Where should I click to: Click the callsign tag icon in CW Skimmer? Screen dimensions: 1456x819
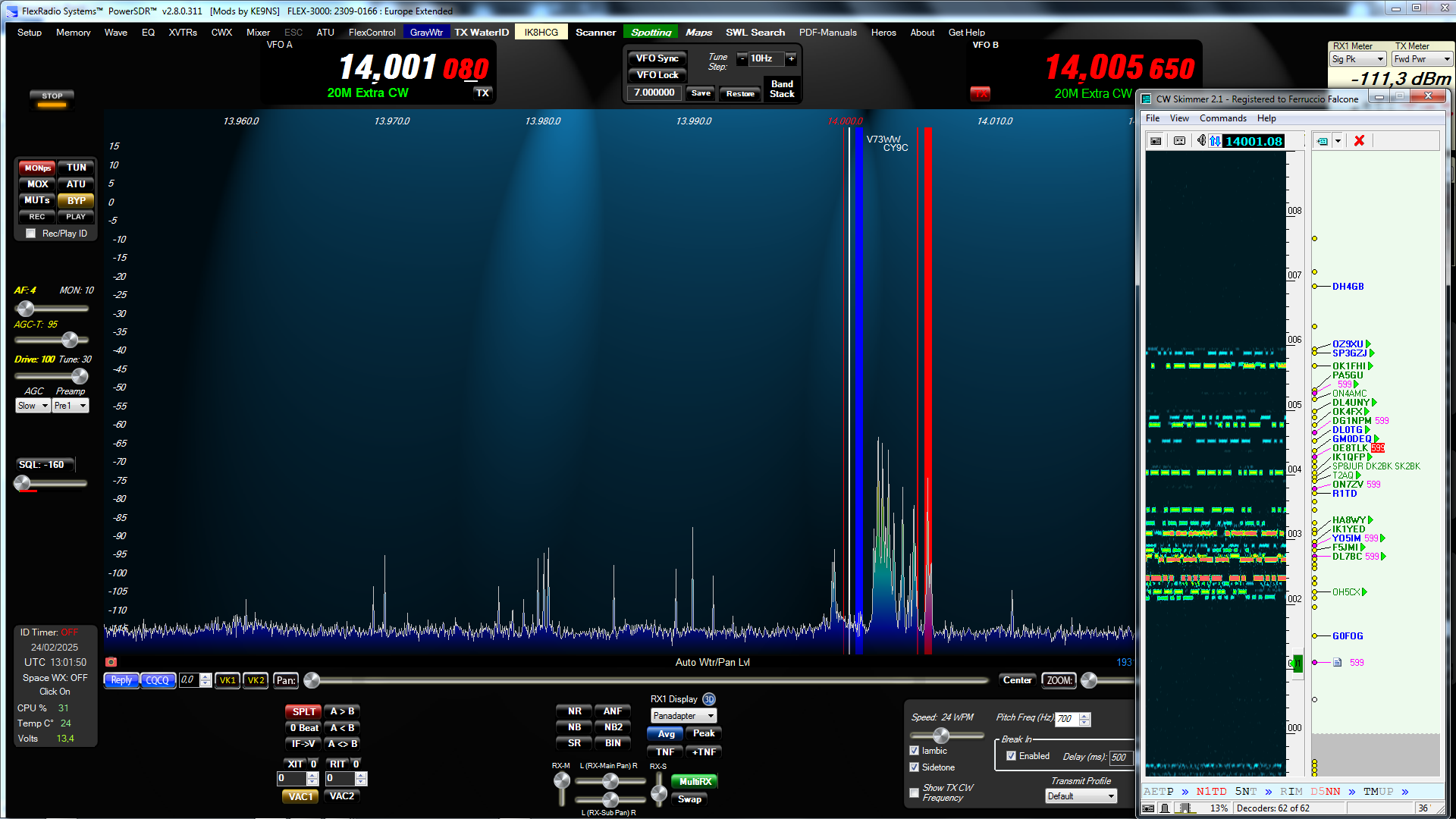coord(1323,141)
